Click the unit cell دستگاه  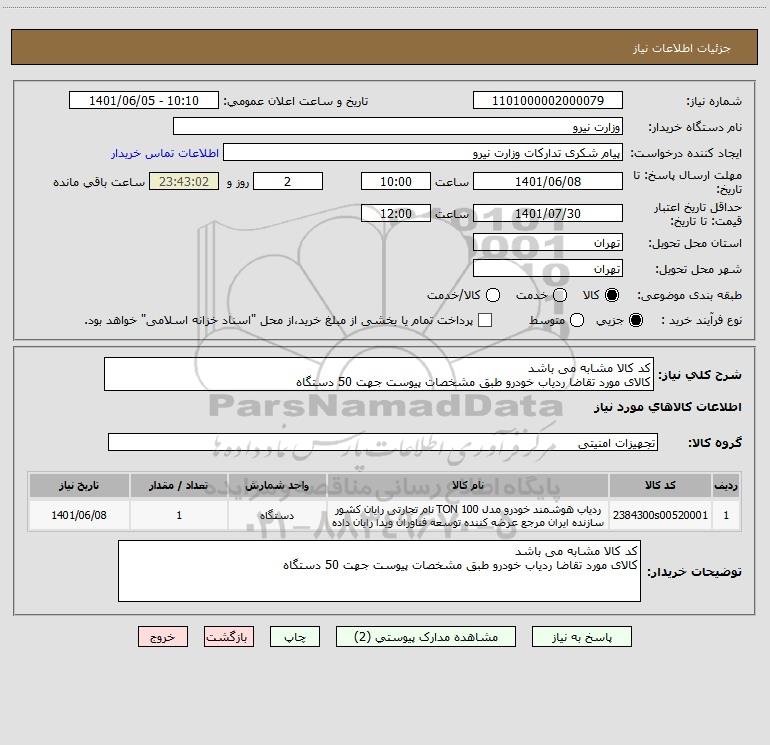click(x=277, y=515)
